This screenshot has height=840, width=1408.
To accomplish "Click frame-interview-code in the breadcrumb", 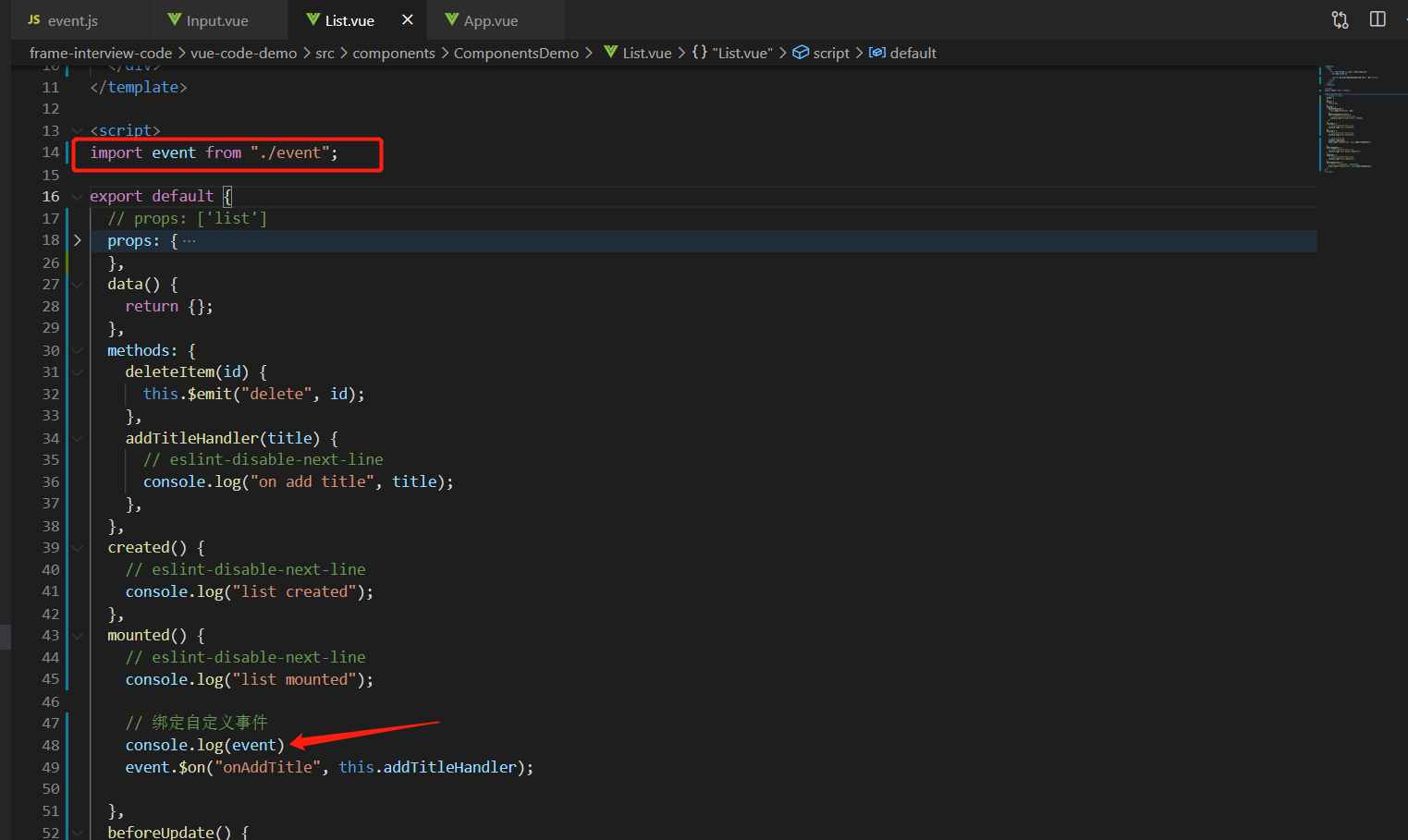I will coord(101,53).
